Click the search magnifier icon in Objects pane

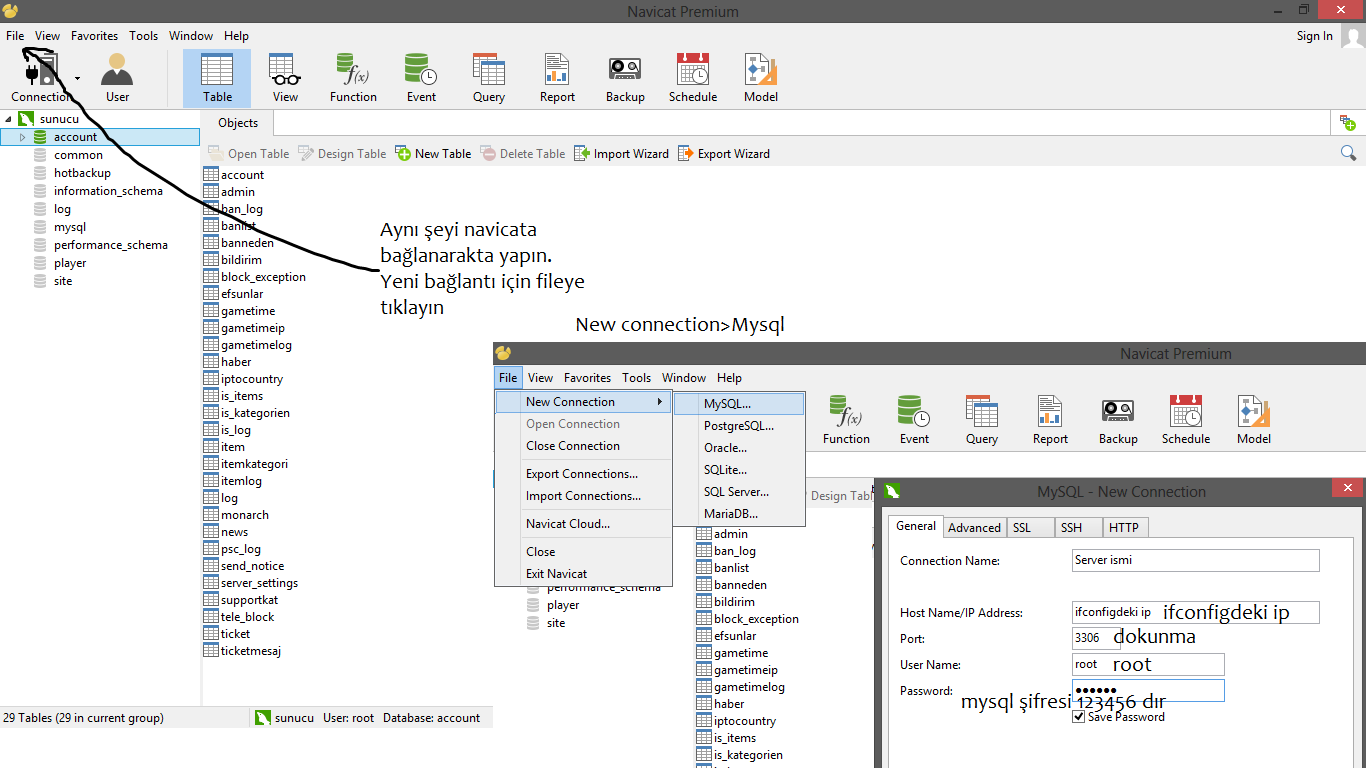1348,153
